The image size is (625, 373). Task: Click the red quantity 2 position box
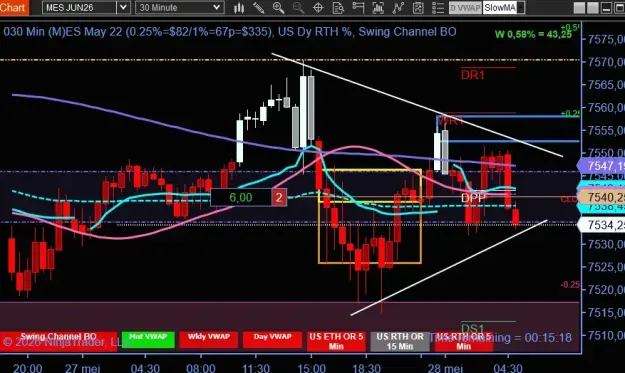(279, 197)
